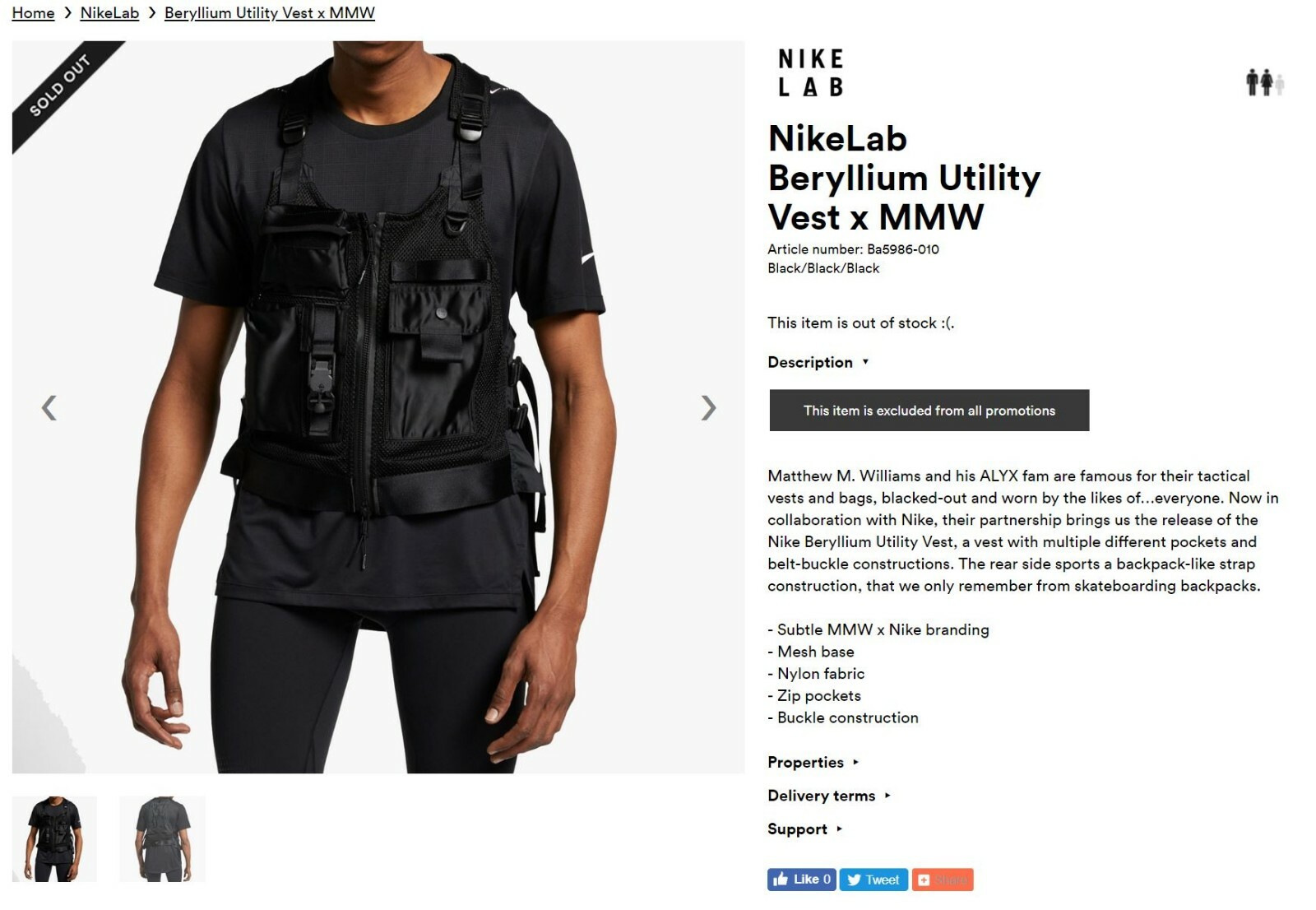1316x910 pixels.
Task: Show next product image with right arrow
Action: [708, 407]
